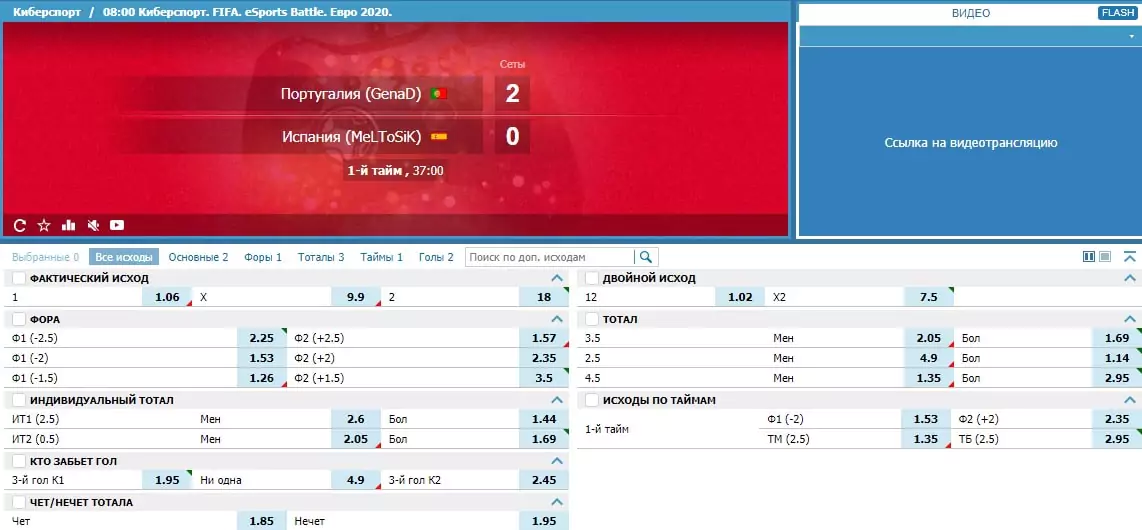Click the magnifier search icon

coord(646,257)
